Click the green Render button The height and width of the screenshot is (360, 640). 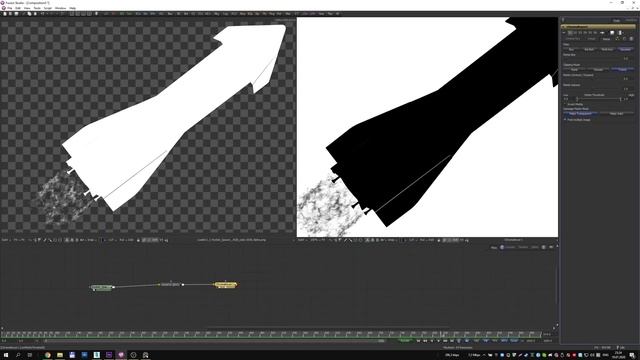click(405, 341)
